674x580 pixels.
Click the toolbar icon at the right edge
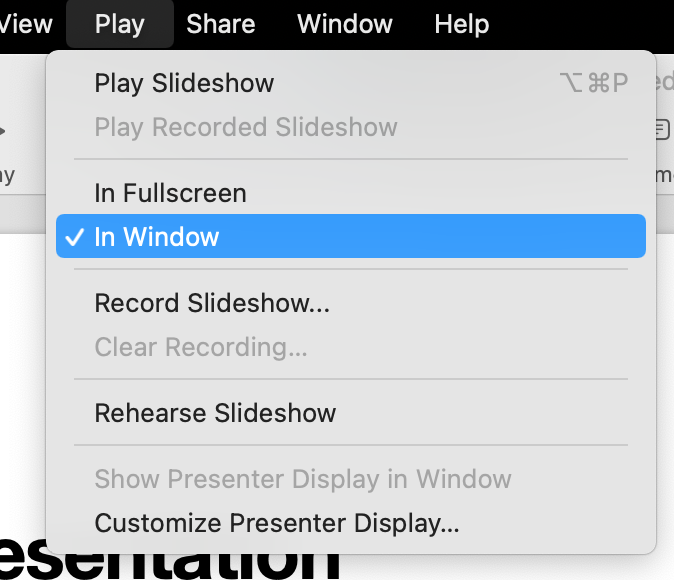coord(662,129)
